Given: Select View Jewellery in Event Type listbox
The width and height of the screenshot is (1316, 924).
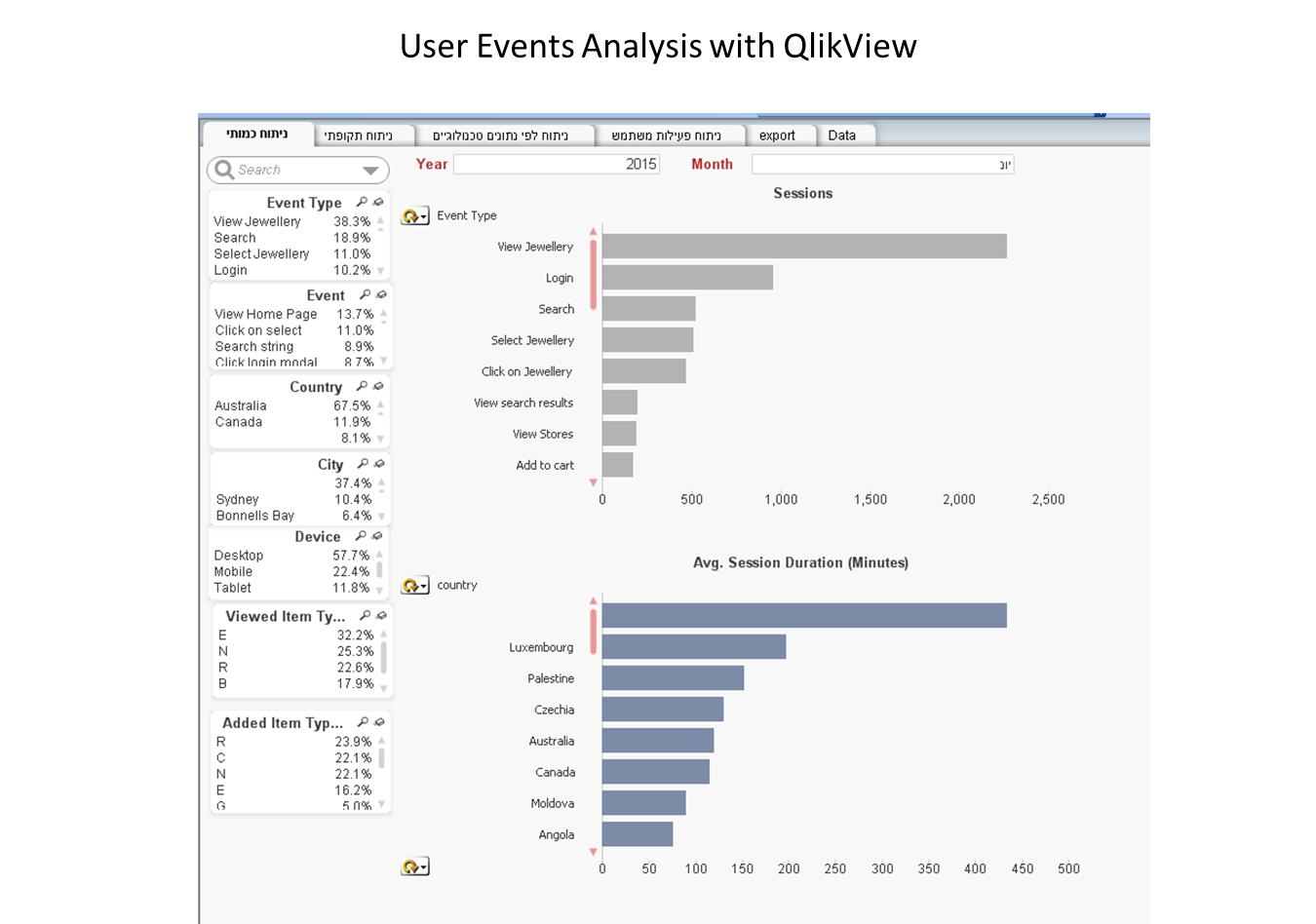Looking at the screenshot, I should tap(292, 221).
